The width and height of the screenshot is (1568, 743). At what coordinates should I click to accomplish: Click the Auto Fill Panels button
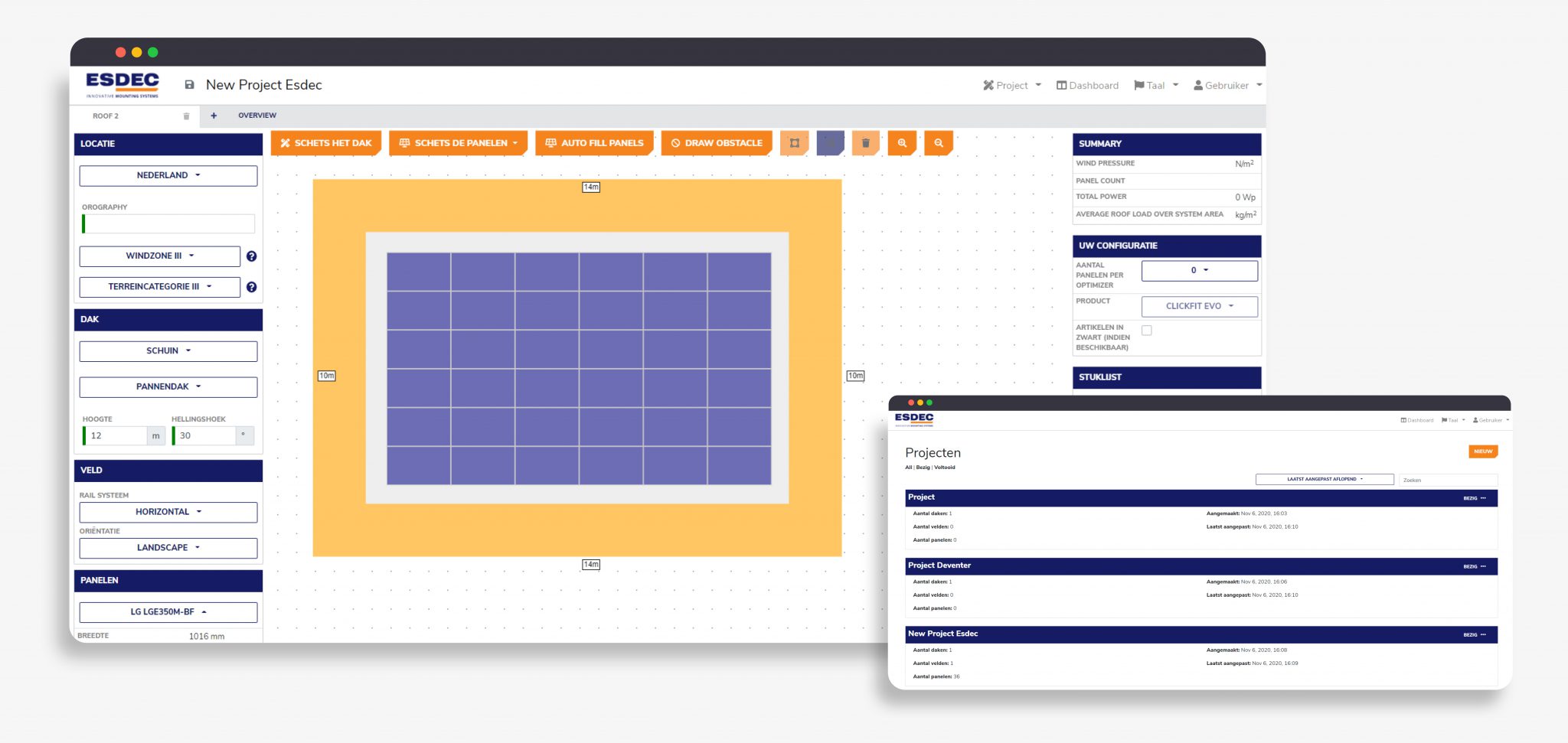(x=594, y=142)
